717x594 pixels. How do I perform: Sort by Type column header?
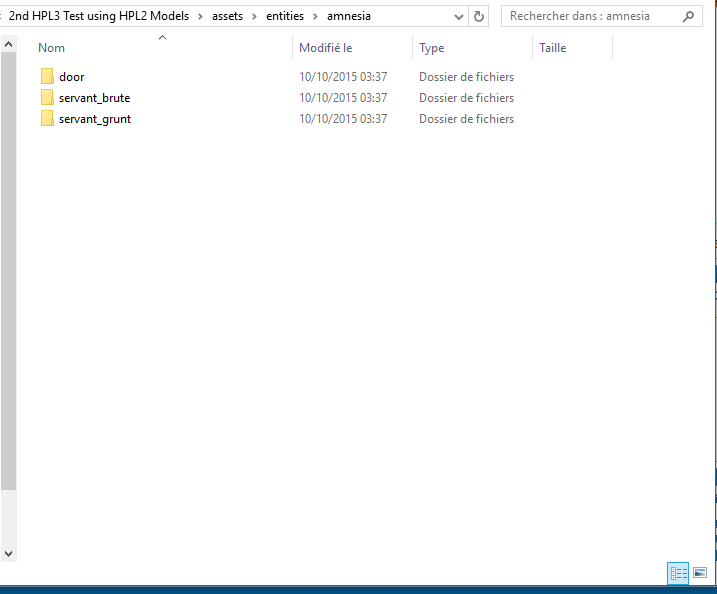pos(432,48)
